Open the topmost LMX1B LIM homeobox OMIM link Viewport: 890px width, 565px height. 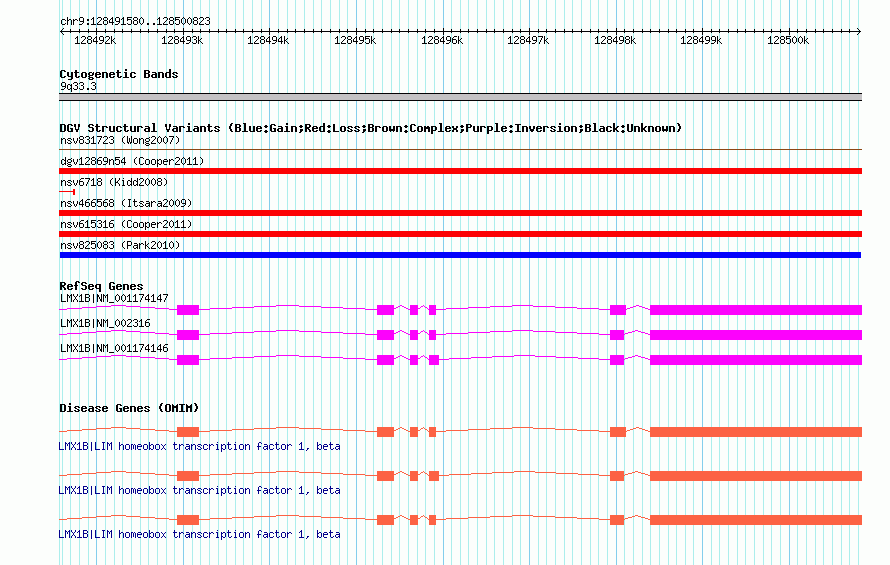pyautogui.click(x=199, y=446)
